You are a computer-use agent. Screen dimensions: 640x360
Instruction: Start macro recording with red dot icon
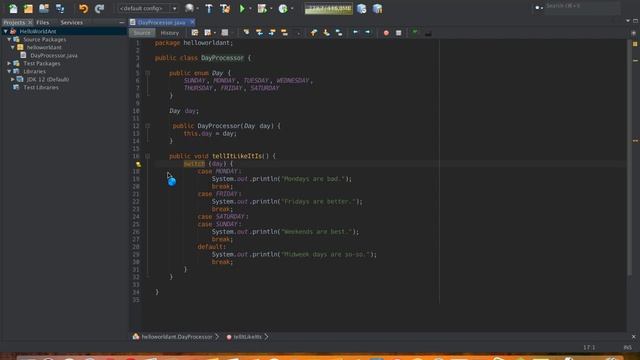(x=386, y=33)
